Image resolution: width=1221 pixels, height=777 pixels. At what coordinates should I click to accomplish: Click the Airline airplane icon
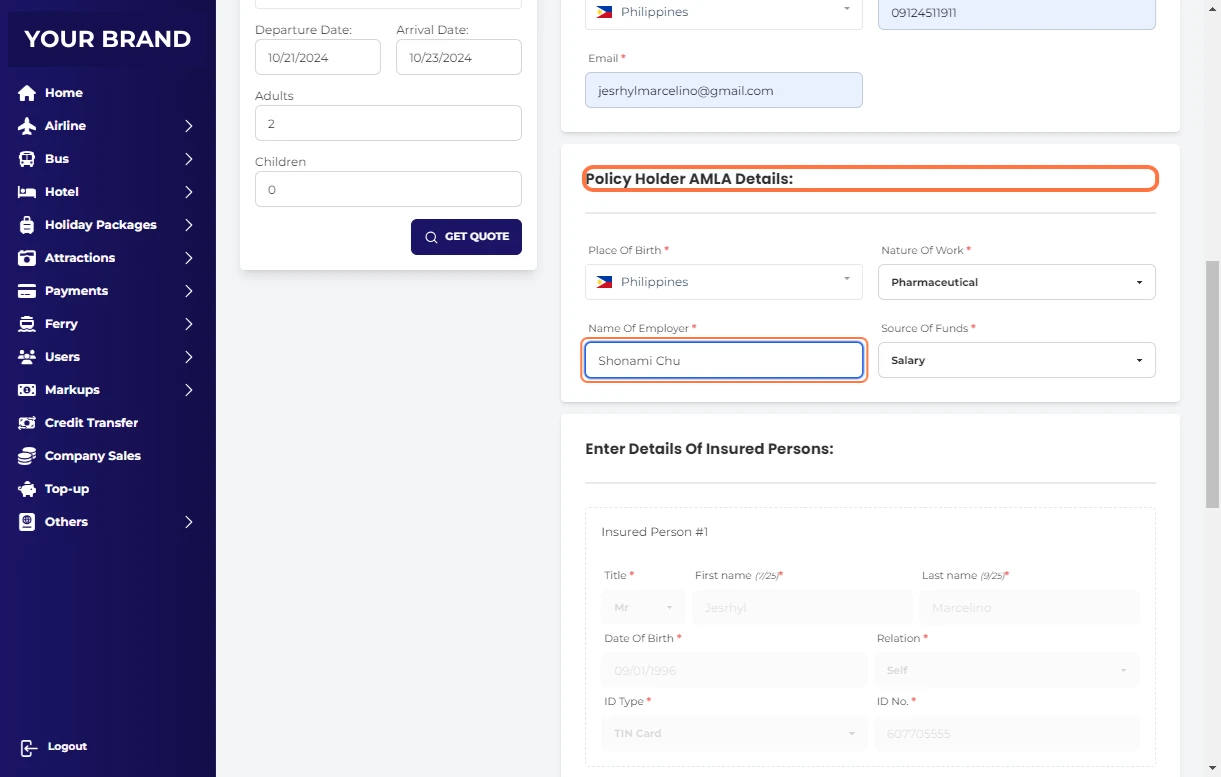pos(27,126)
